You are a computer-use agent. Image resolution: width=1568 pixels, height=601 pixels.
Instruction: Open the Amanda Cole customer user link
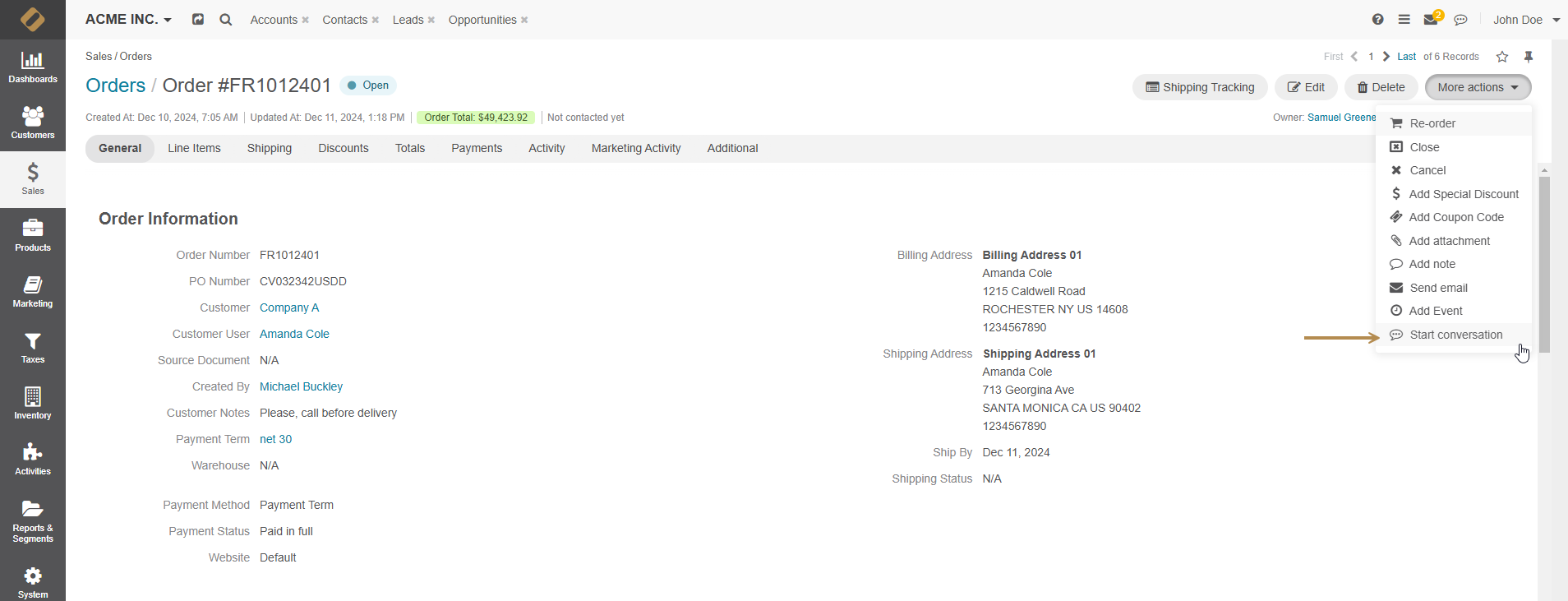(x=294, y=334)
